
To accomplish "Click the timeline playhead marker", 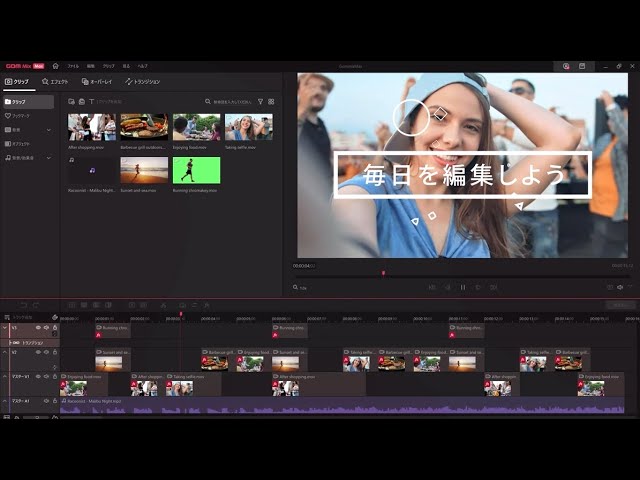I will point(181,314).
